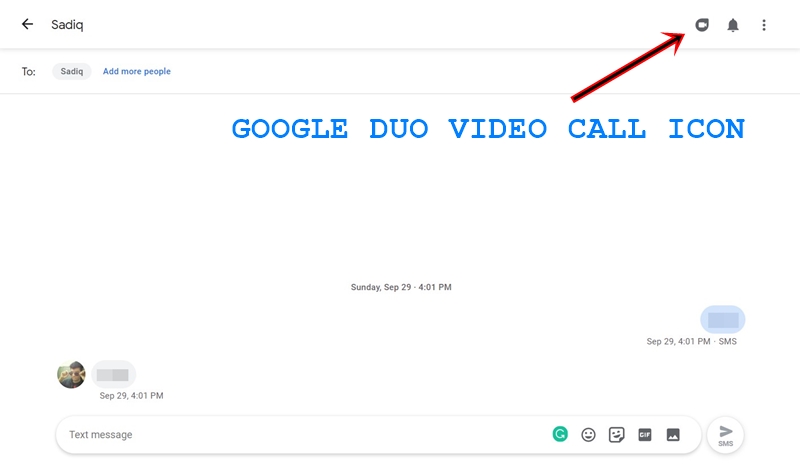Attach an image using the picture icon

(673, 435)
